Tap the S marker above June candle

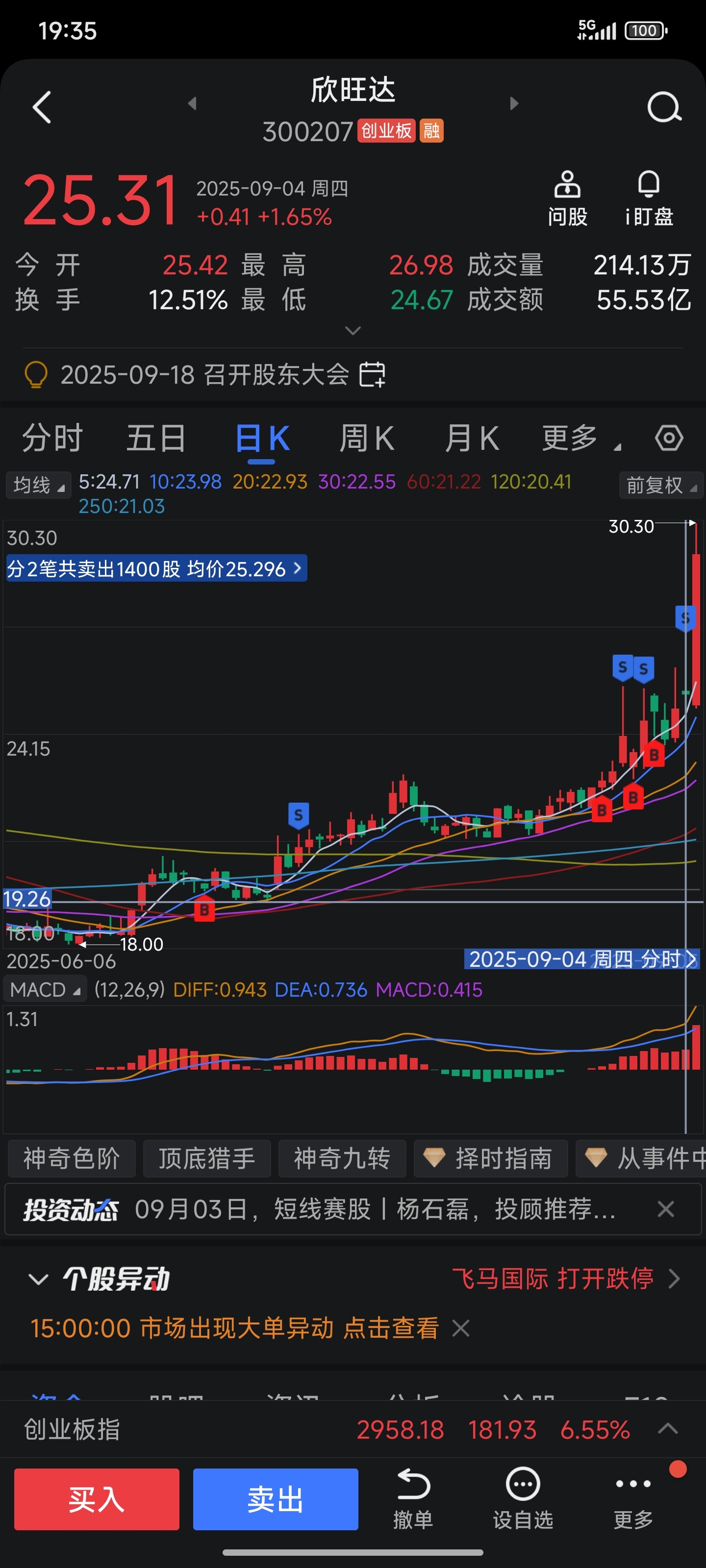coord(299,815)
